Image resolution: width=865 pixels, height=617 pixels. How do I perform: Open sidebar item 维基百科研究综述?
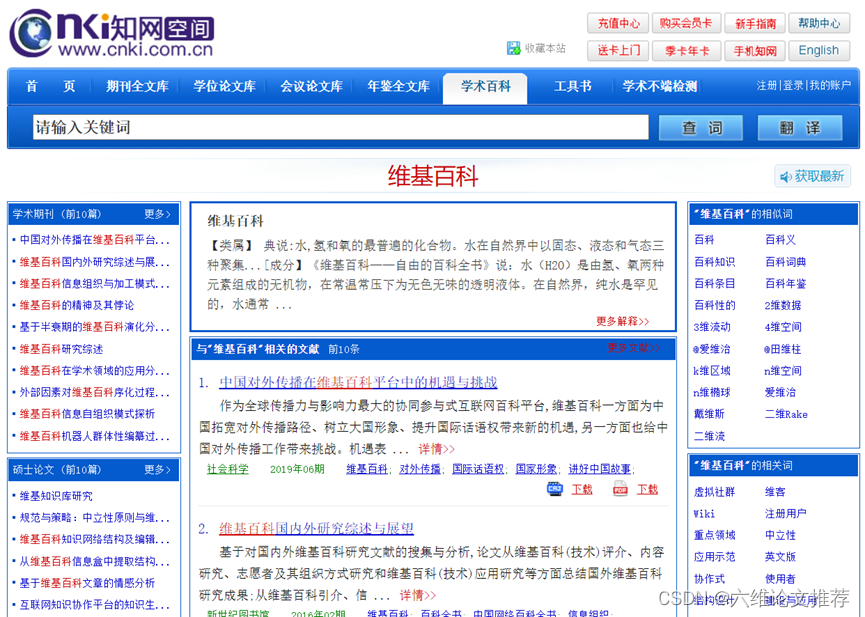pyautogui.click(x=61, y=349)
